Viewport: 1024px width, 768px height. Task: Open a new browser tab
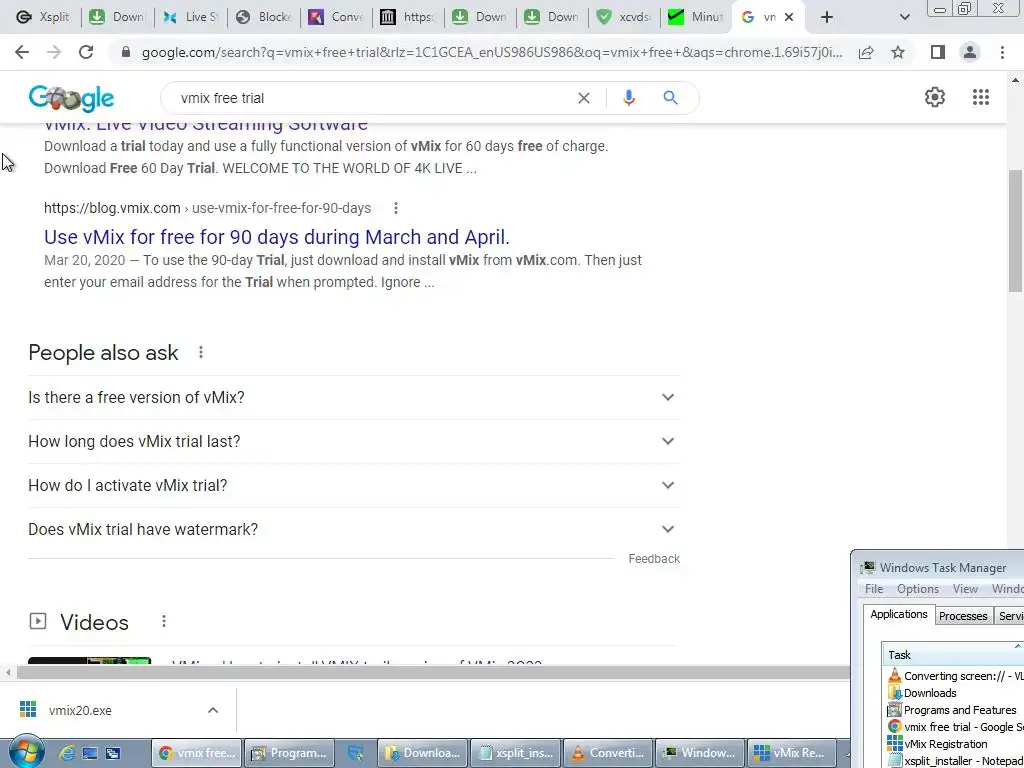[x=827, y=17]
